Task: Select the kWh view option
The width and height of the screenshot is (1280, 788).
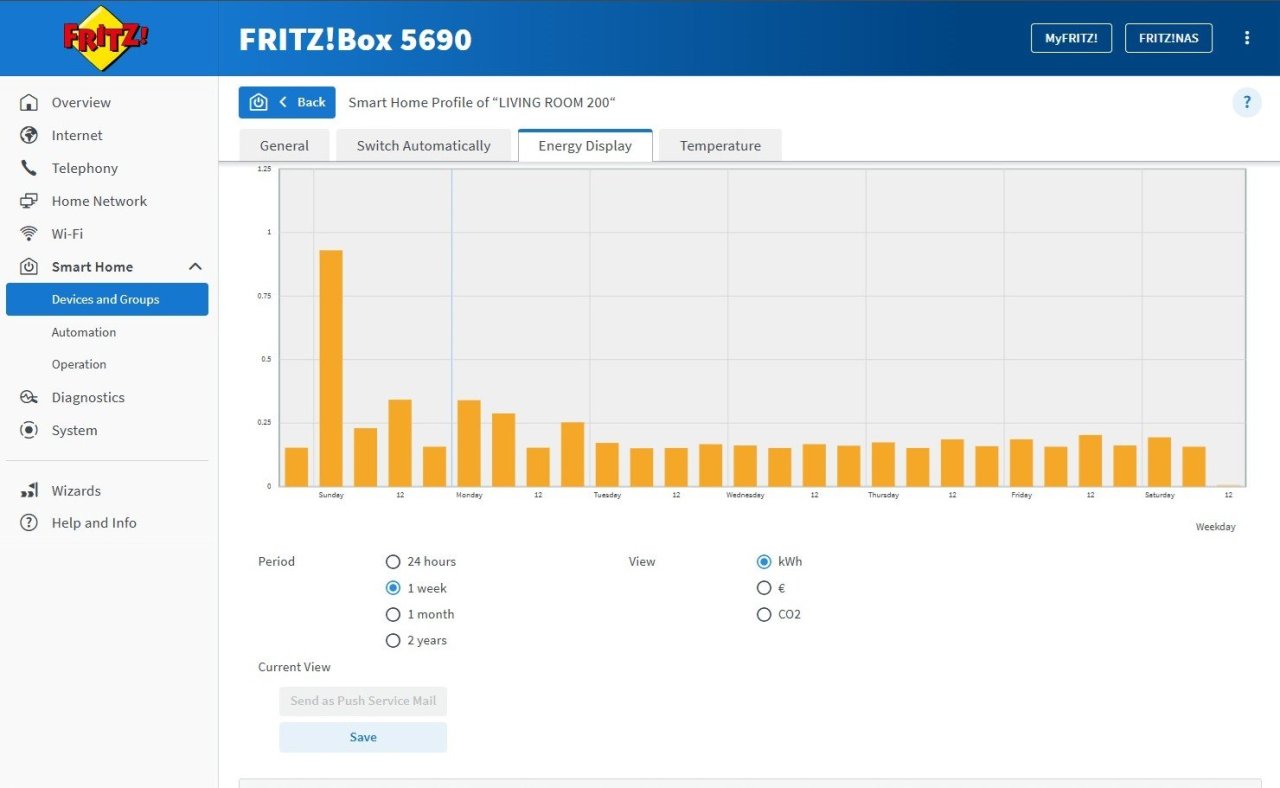Action: point(764,562)
